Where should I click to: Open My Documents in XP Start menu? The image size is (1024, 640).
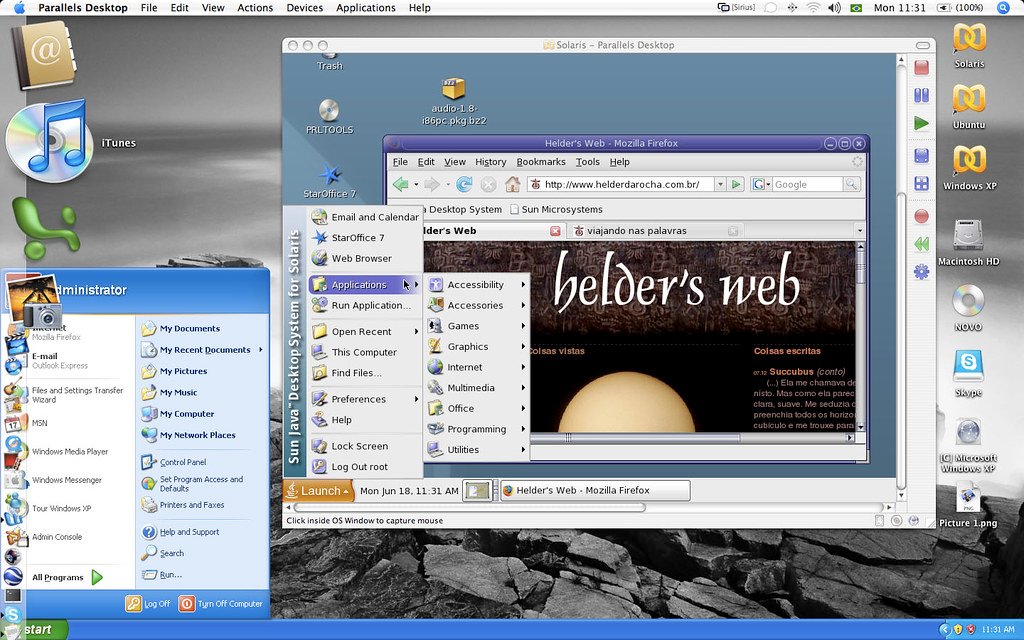[x=181, y=328]
